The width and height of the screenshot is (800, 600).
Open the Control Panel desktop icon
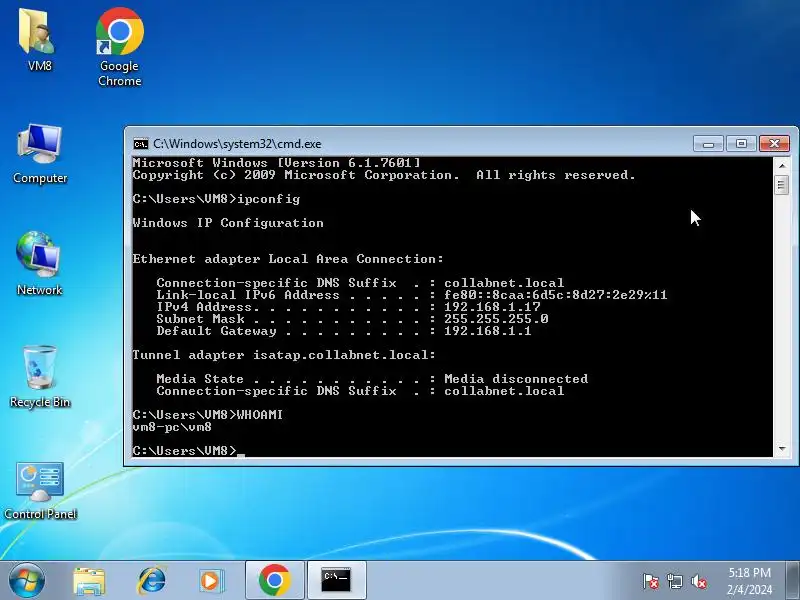(x=40, y=490)
